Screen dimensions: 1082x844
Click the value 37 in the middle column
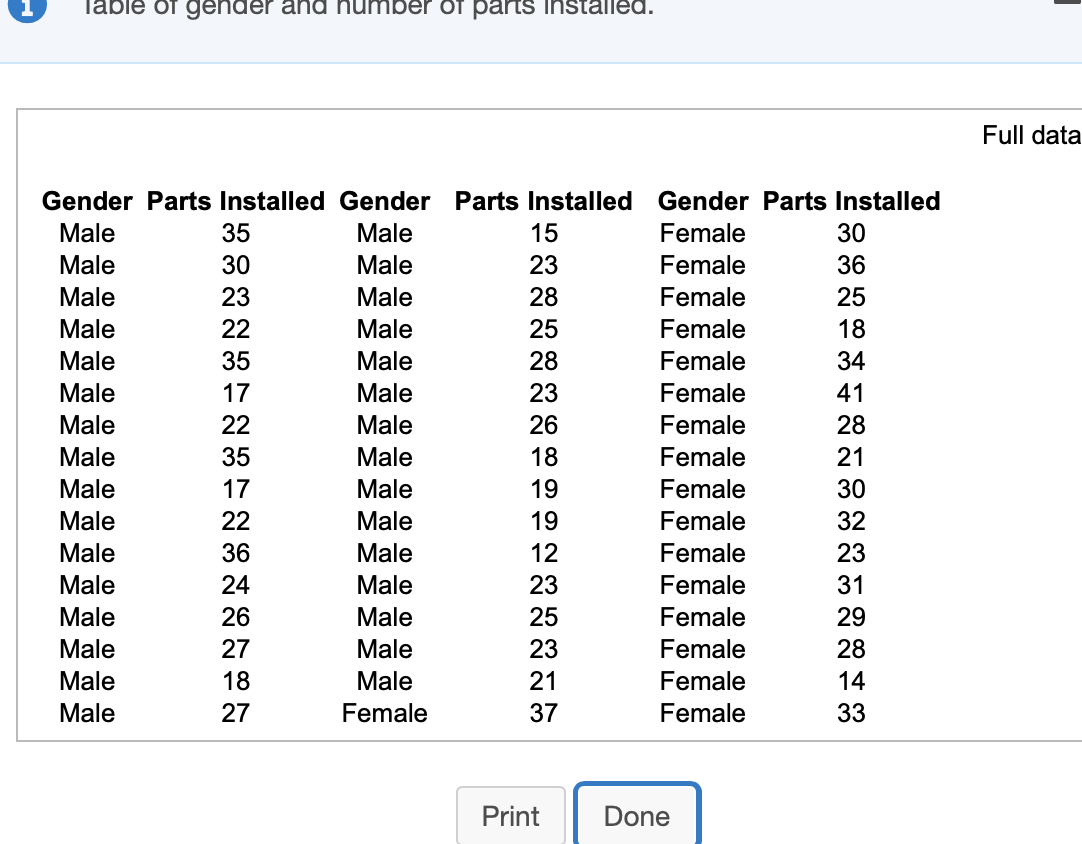pyautogui.click(x=543, y=713)
